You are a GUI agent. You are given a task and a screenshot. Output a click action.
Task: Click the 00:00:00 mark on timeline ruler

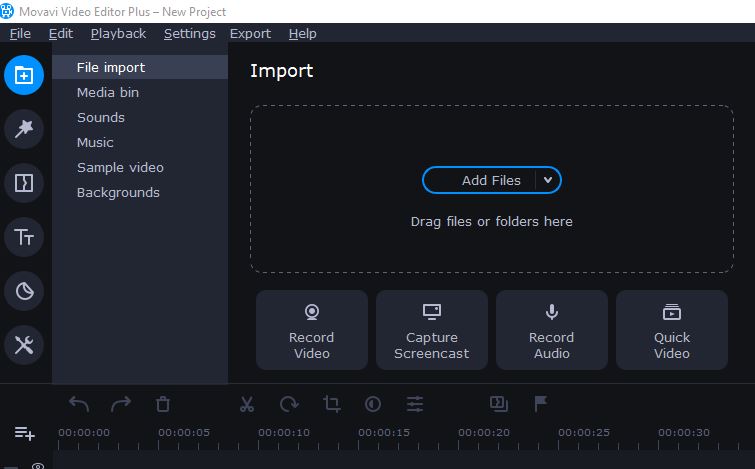pos(84,432)
